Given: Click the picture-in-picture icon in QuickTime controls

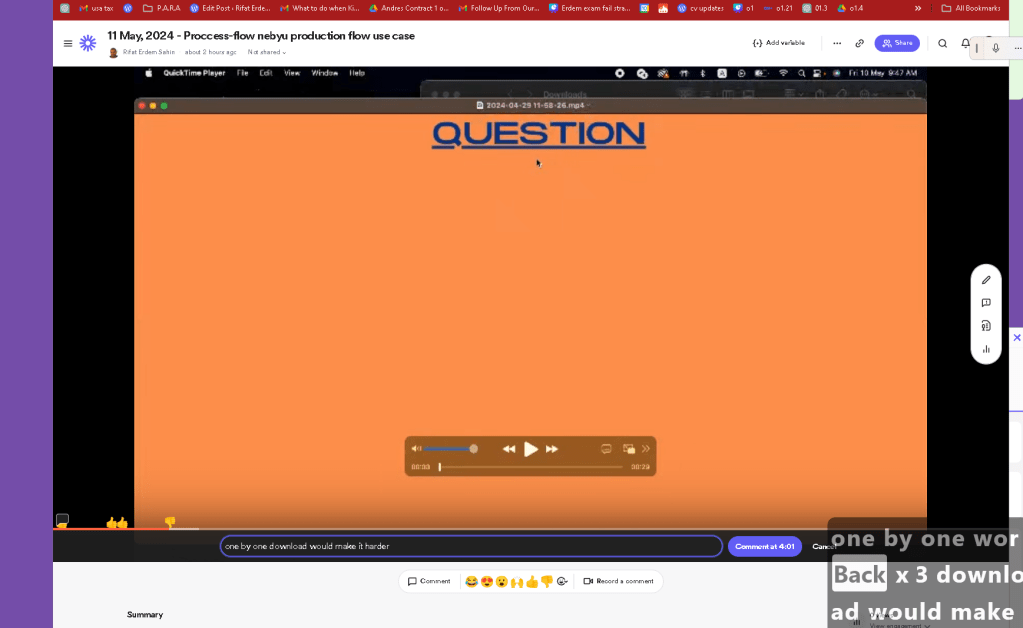Looking at the screenshot, I should [629, 449].
